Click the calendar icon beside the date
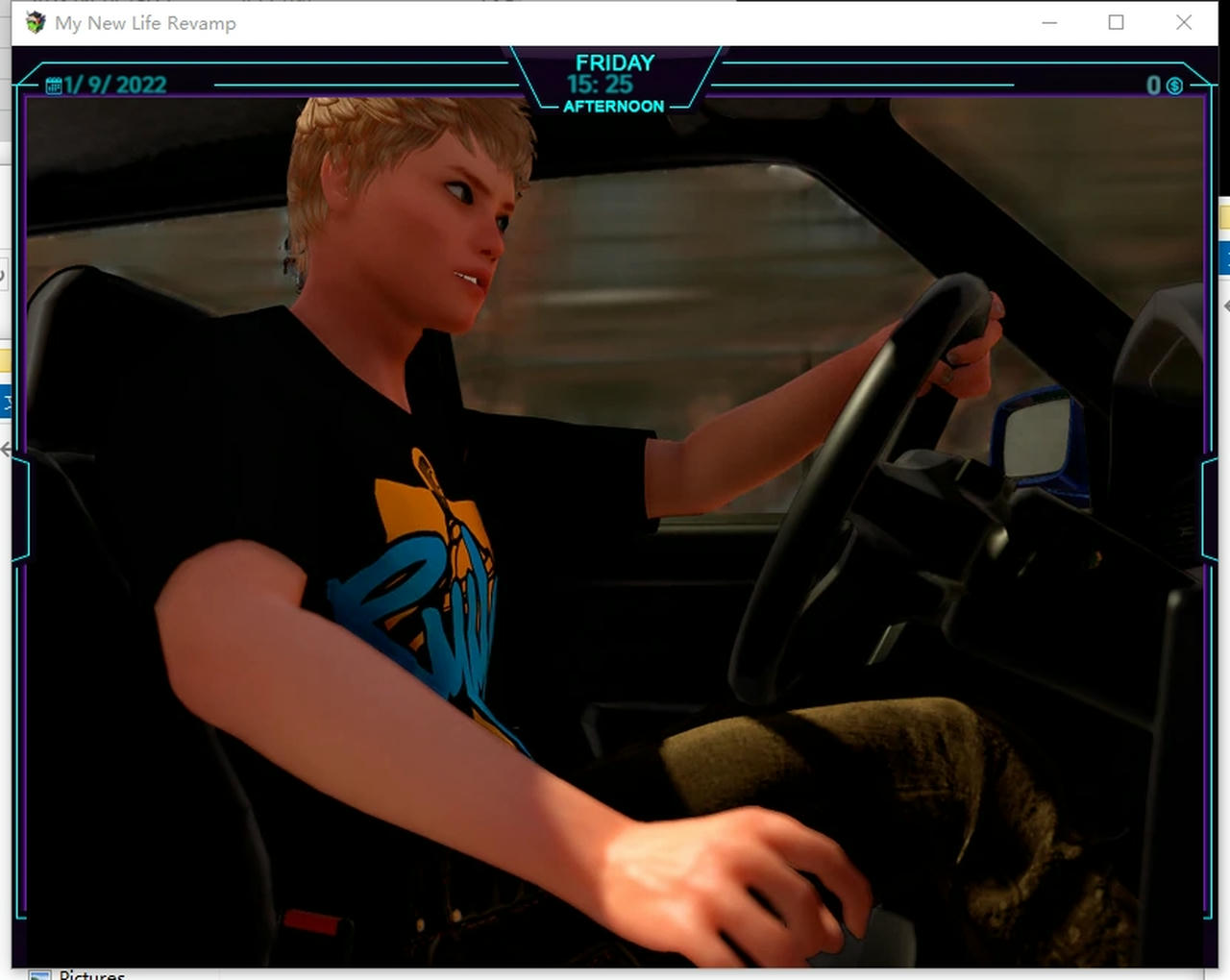This screenshot has height=980, width=1230. coord(54,86)
